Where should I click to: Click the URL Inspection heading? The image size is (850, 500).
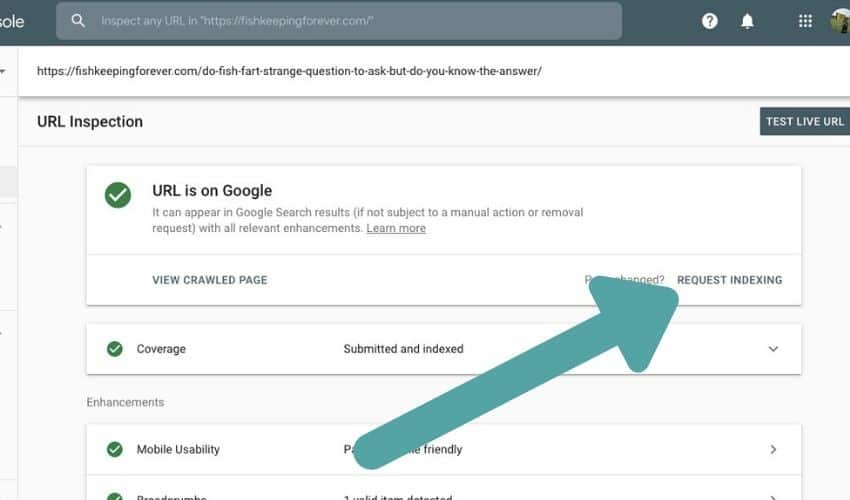pyautogui.click(x=90, y=121)
